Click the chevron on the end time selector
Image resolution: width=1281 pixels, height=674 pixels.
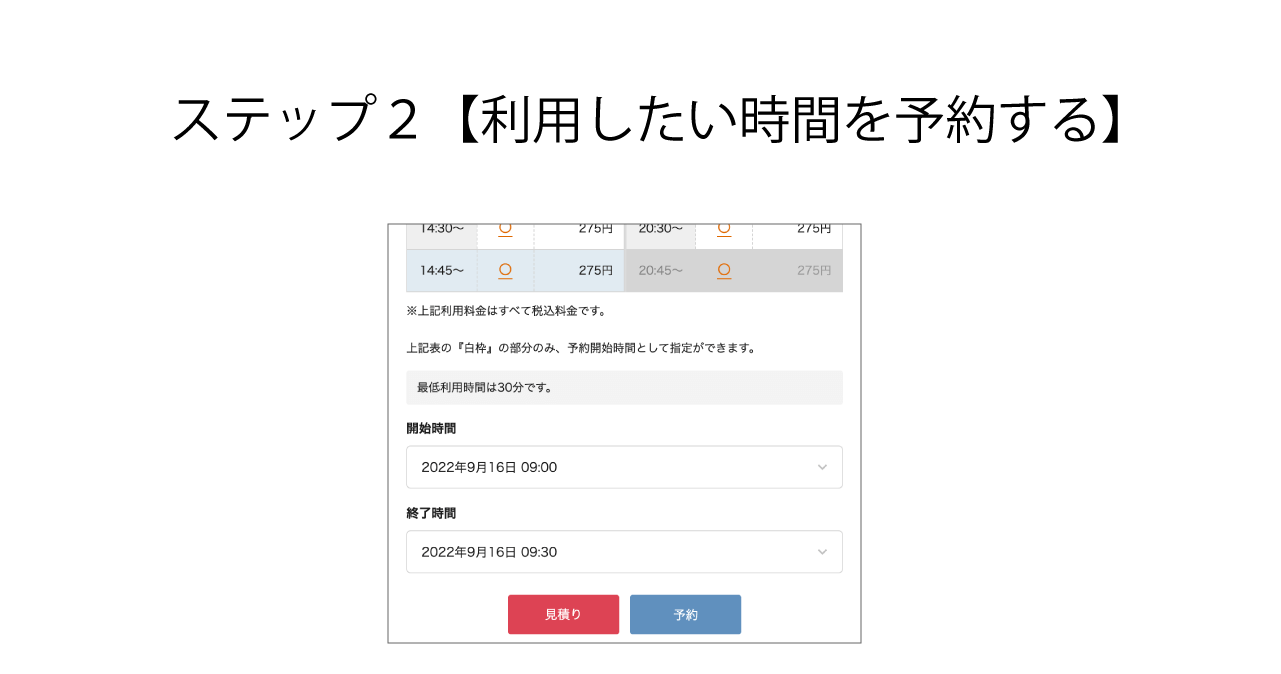[821, 551]
